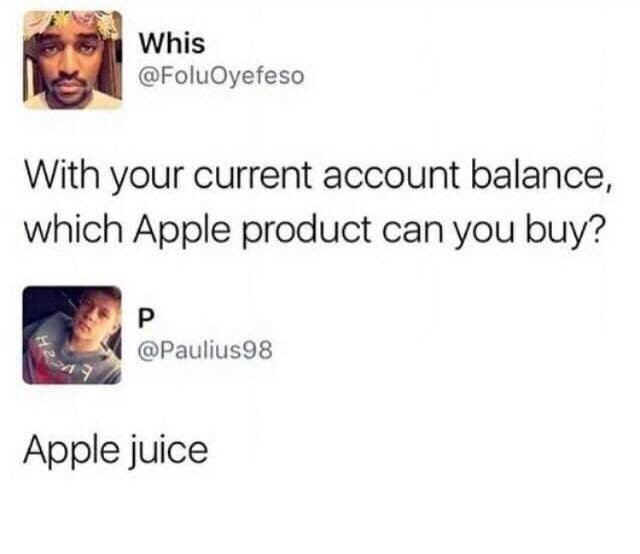
Task: Click the word 'account' in the tweet
Action: [392, 177]
